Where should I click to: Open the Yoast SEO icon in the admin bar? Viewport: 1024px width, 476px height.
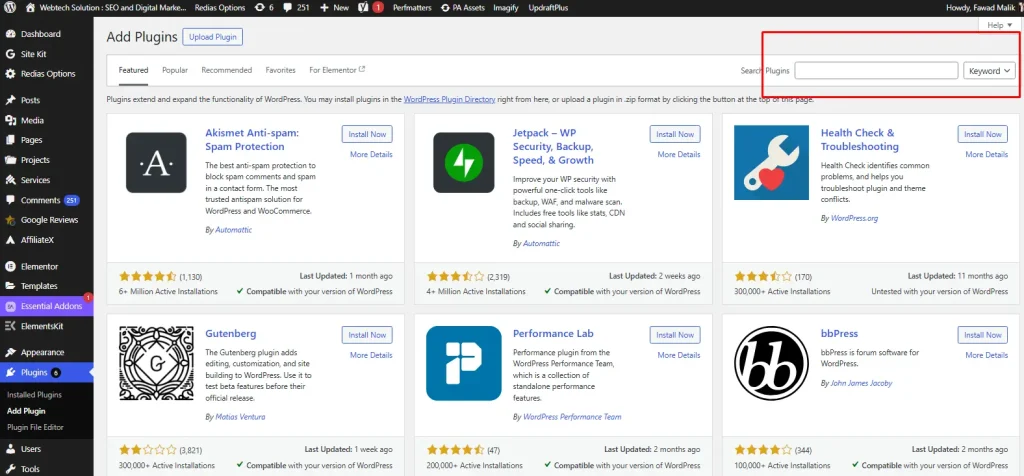coord(363,8)
